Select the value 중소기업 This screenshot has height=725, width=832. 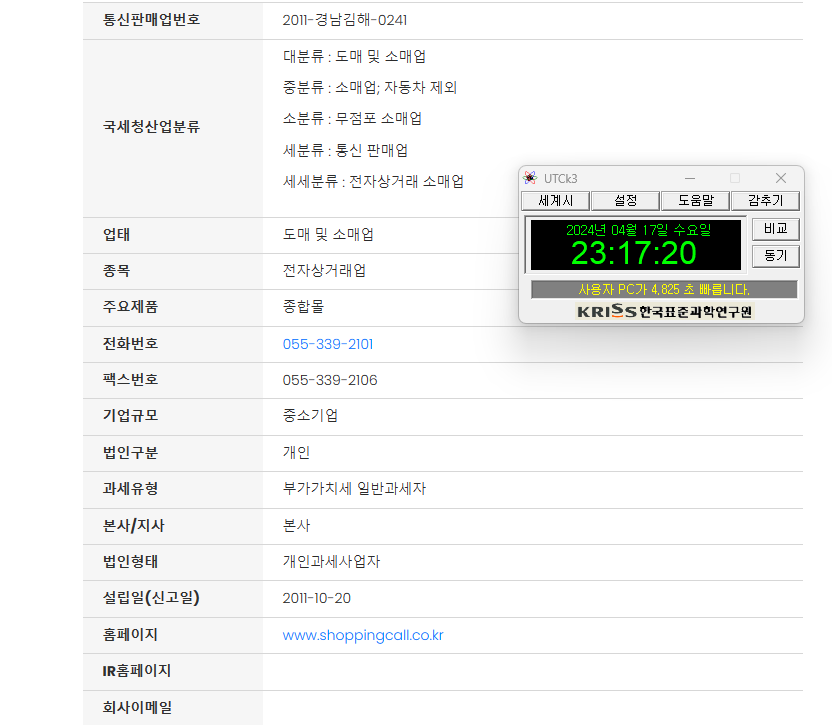(310, 416)
